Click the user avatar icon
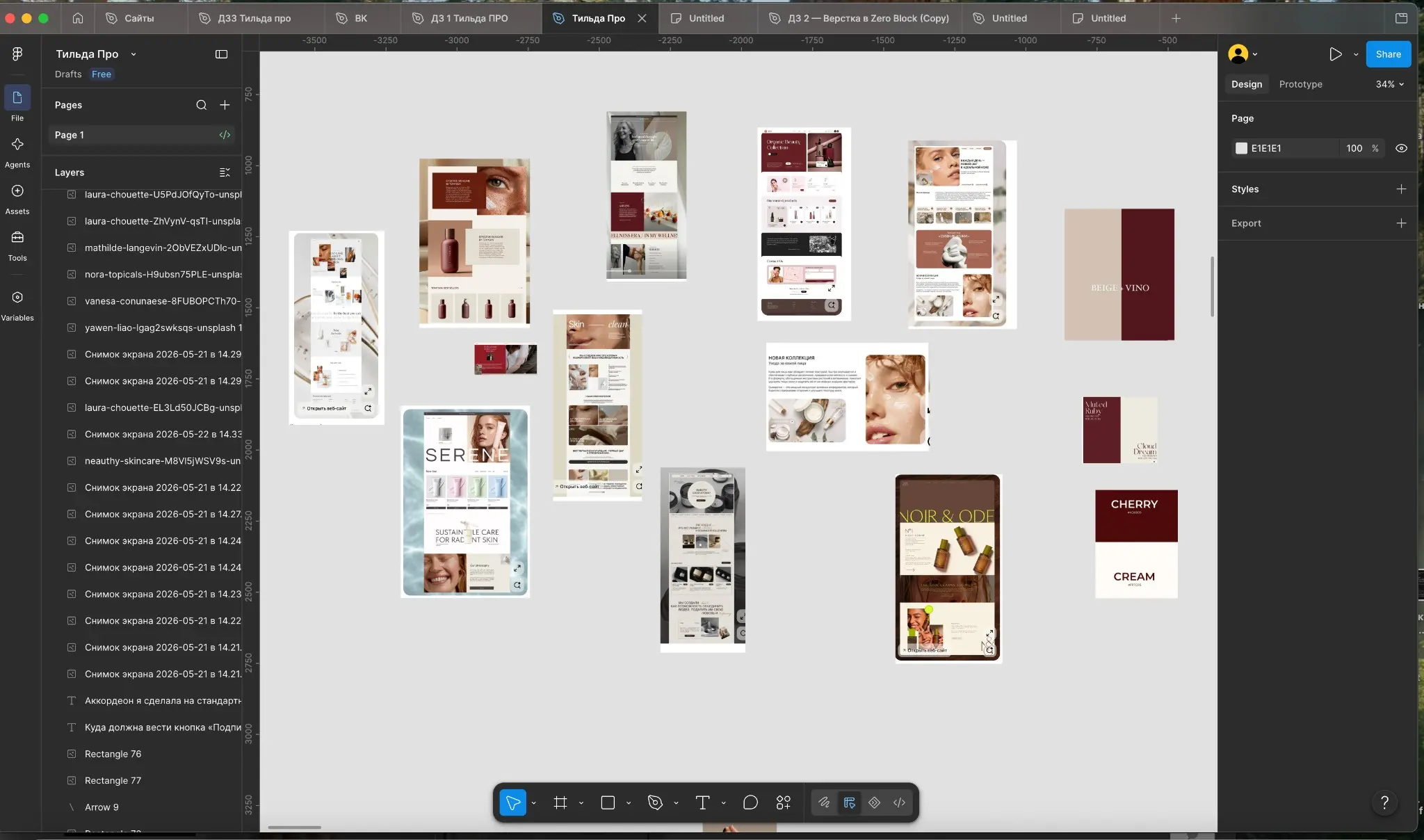 pyautogui.click(x=1238, y=54)
